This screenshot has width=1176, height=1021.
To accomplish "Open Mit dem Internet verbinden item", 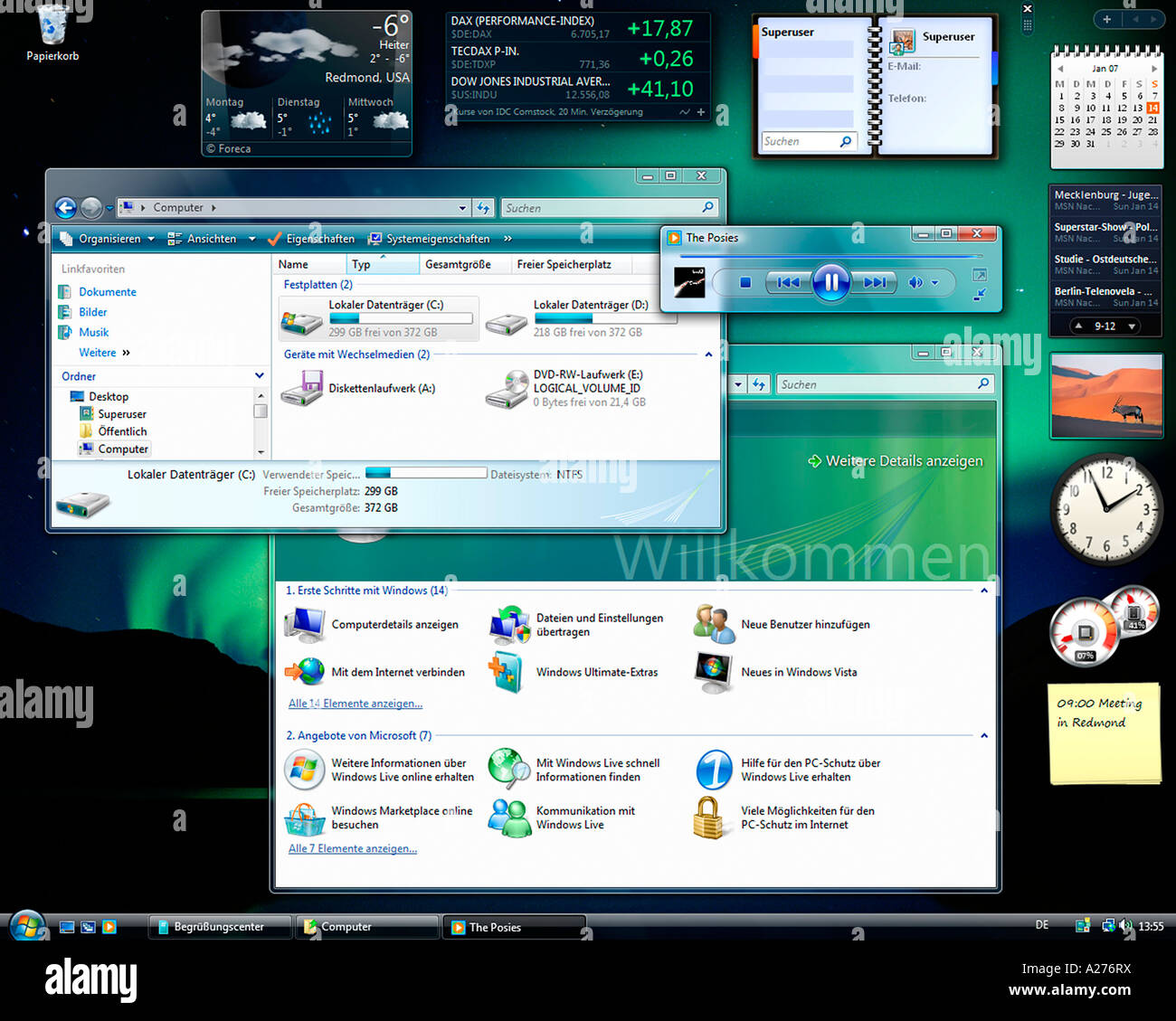I will 375,672.
